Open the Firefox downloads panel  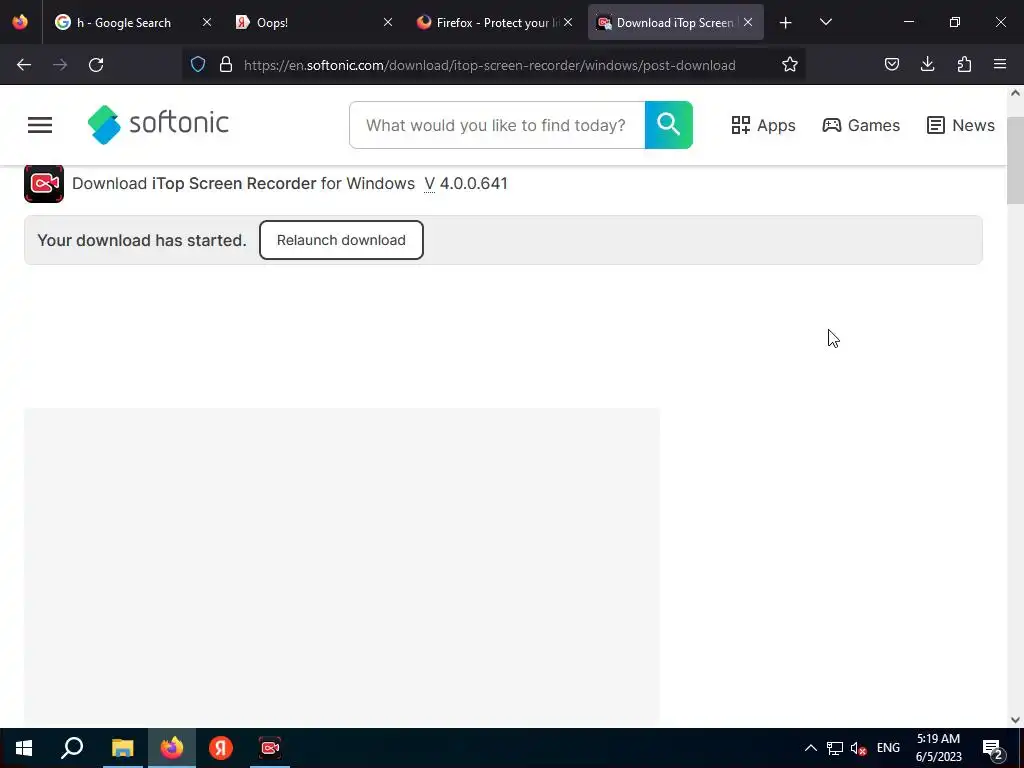[927, 65]
